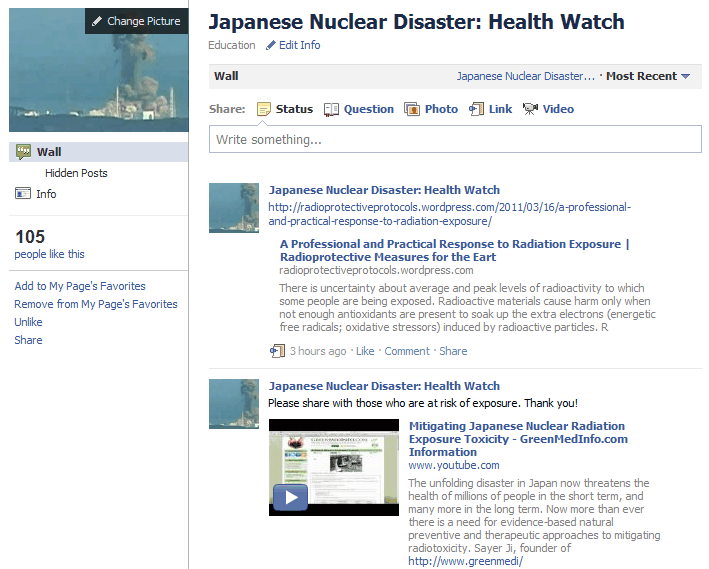Screen dimensions: 709x569
Task: Select the Link share icon
Action: click(x=477, y=109)
